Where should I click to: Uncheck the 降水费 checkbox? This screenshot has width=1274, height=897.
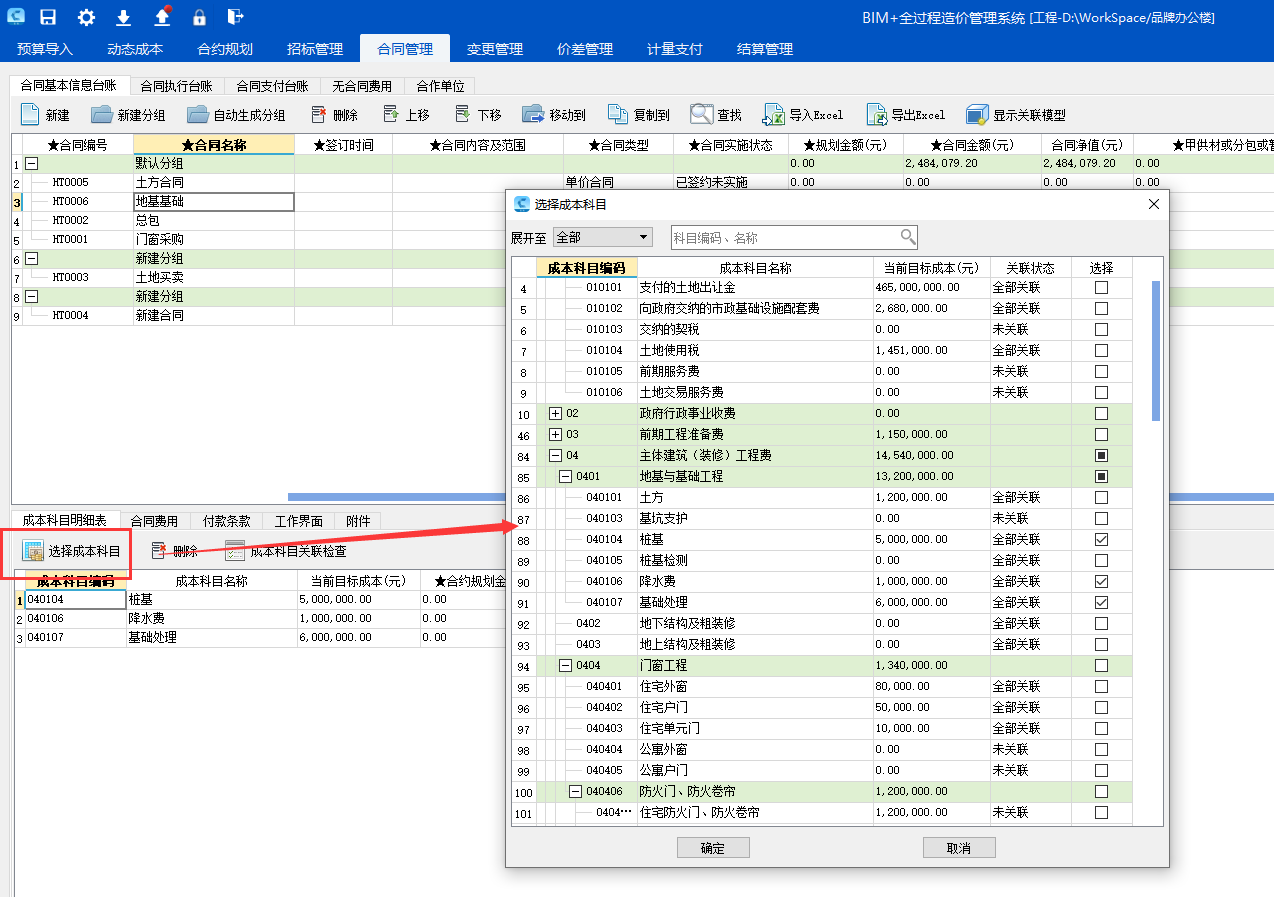pyautogui.click(x=1101, y=581)
